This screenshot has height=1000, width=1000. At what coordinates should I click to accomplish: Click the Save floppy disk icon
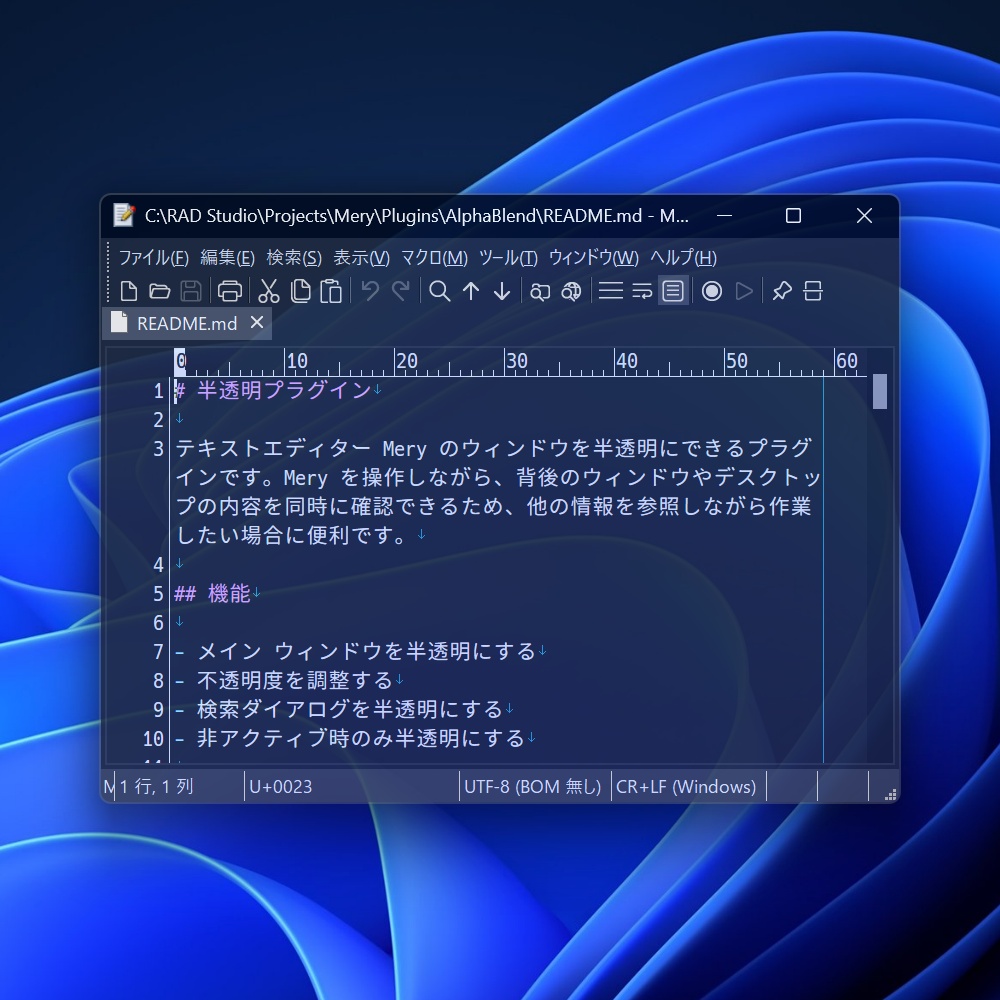[191, 291]
